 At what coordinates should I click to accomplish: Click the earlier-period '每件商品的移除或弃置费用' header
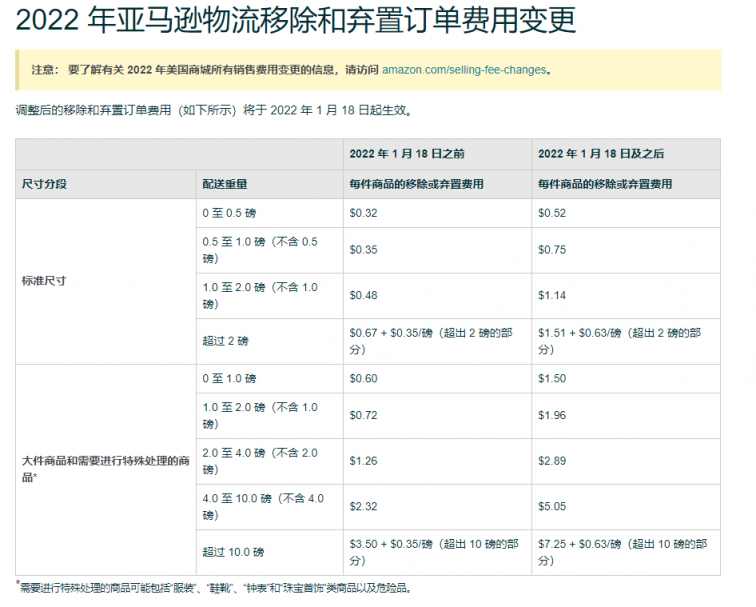(x=417, y=184)
